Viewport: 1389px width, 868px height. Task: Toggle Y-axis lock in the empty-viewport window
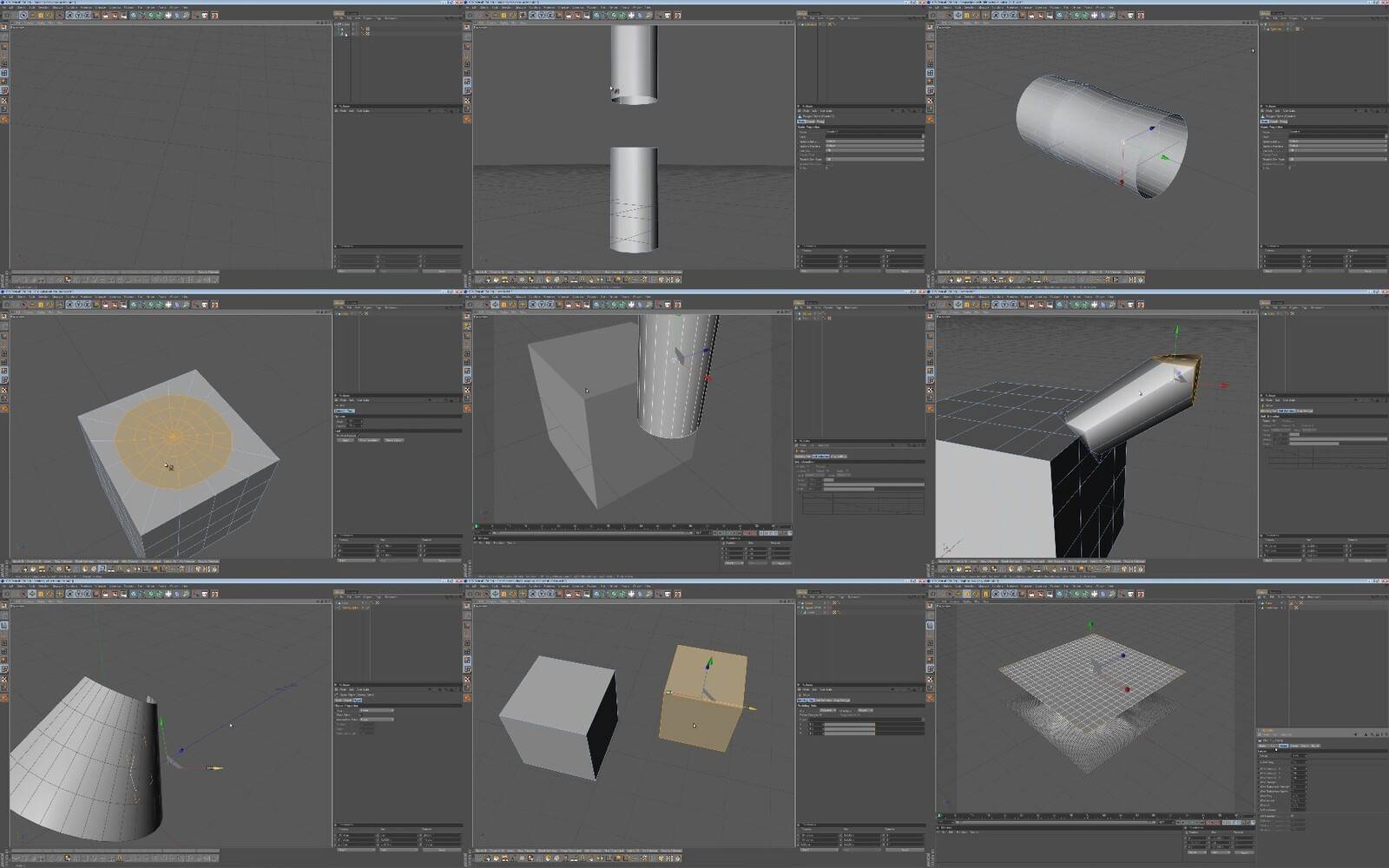pyautogui.click(x=79, y=16)
